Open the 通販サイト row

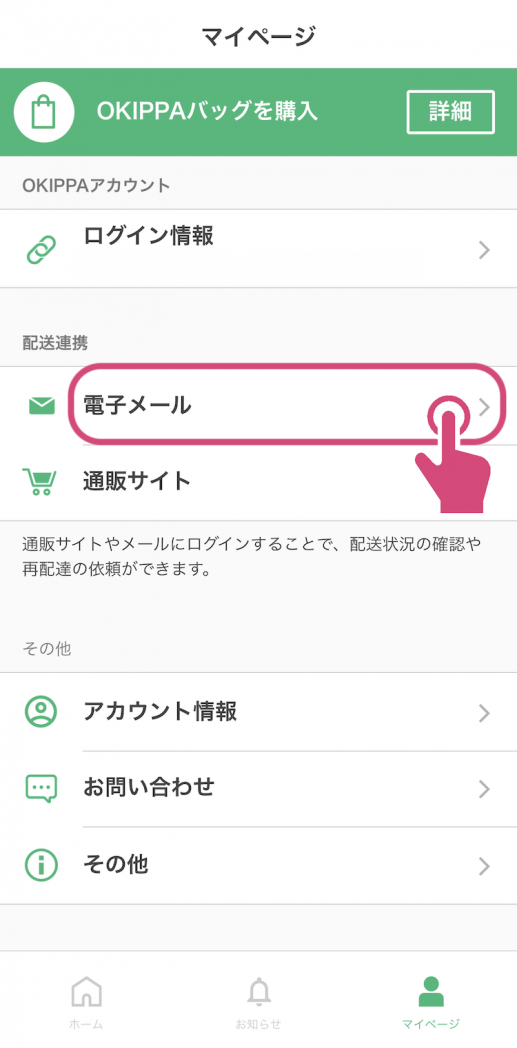coord(258,482)
